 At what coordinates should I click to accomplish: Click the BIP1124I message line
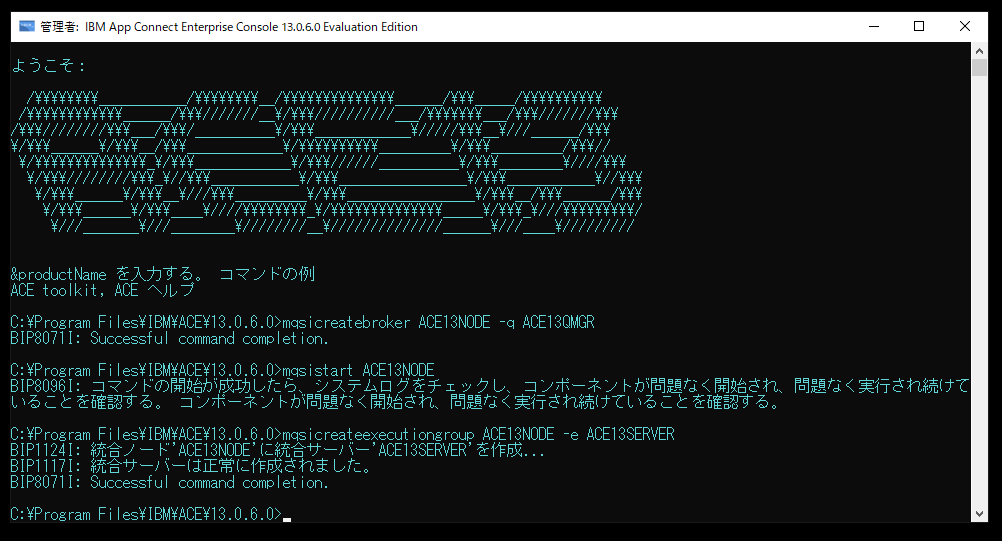click(278, 450)
